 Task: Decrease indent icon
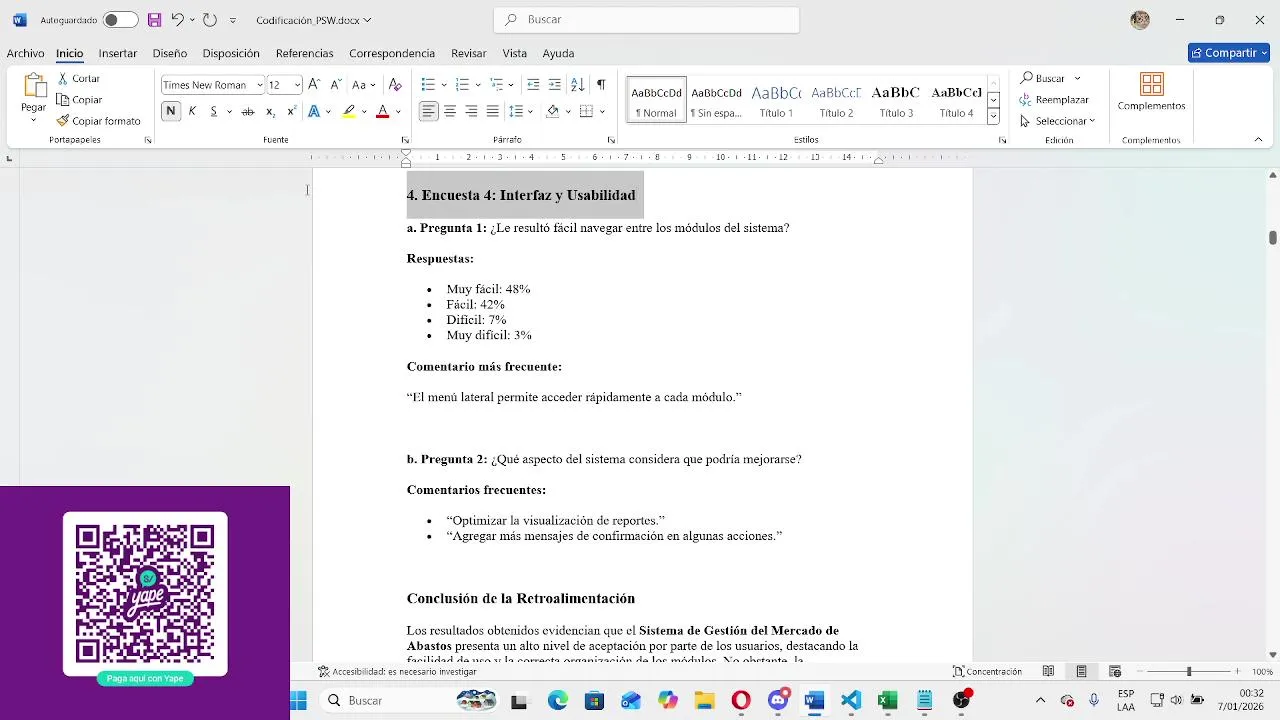coord(533,85)
